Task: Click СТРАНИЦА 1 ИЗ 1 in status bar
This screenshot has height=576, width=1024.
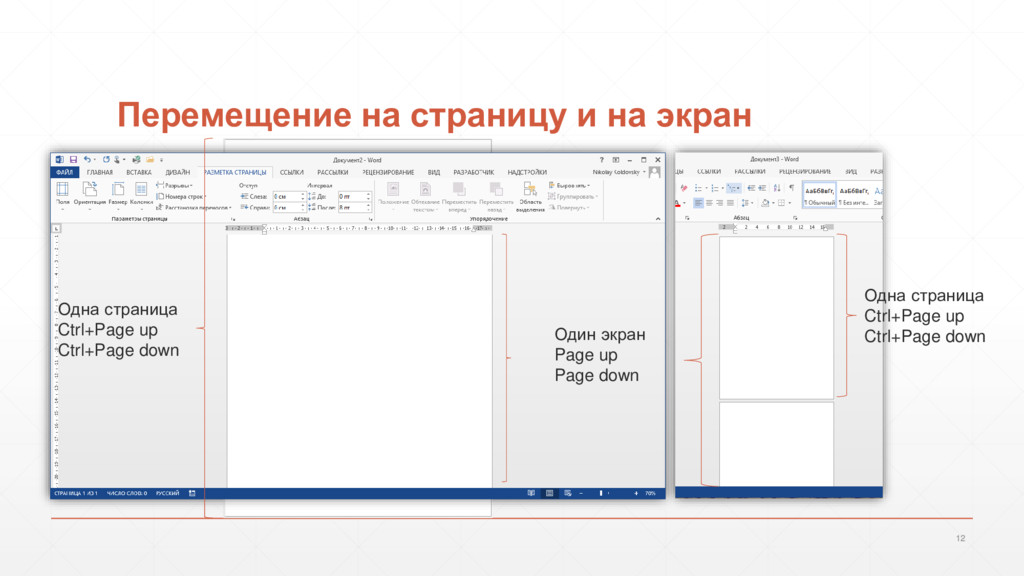Action: click(x=76, y=493)
